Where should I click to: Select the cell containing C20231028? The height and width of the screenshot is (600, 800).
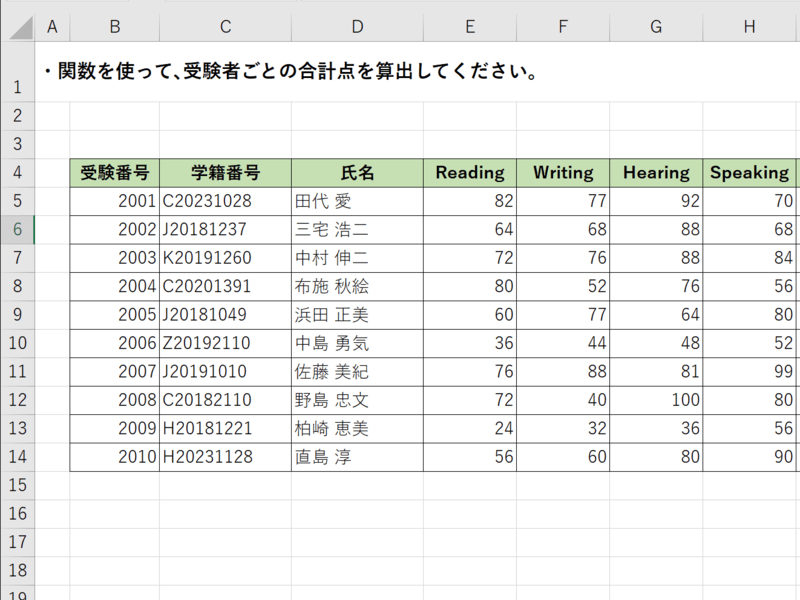pos(225,201)
